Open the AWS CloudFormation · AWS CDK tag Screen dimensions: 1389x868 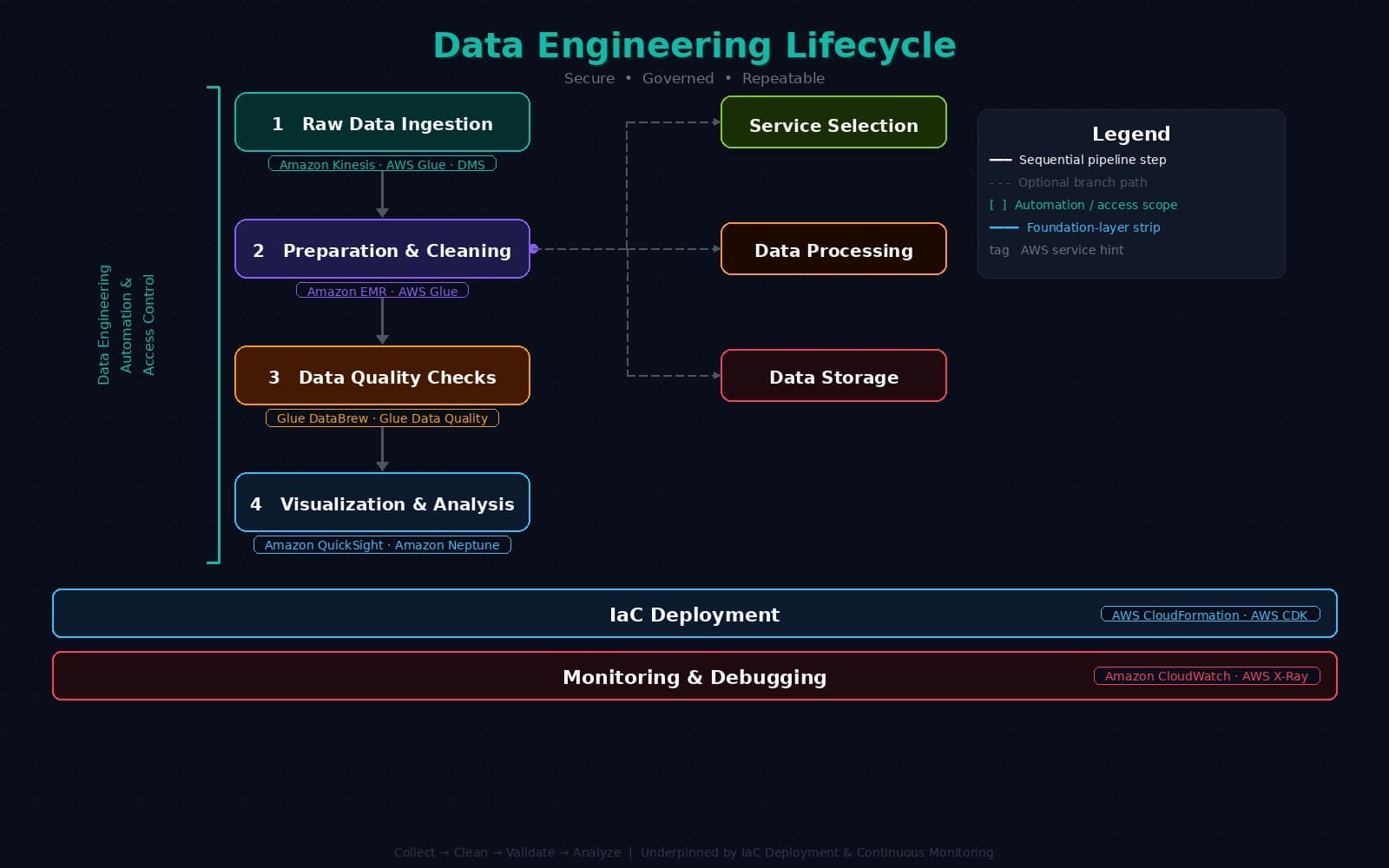(1209, 615)
